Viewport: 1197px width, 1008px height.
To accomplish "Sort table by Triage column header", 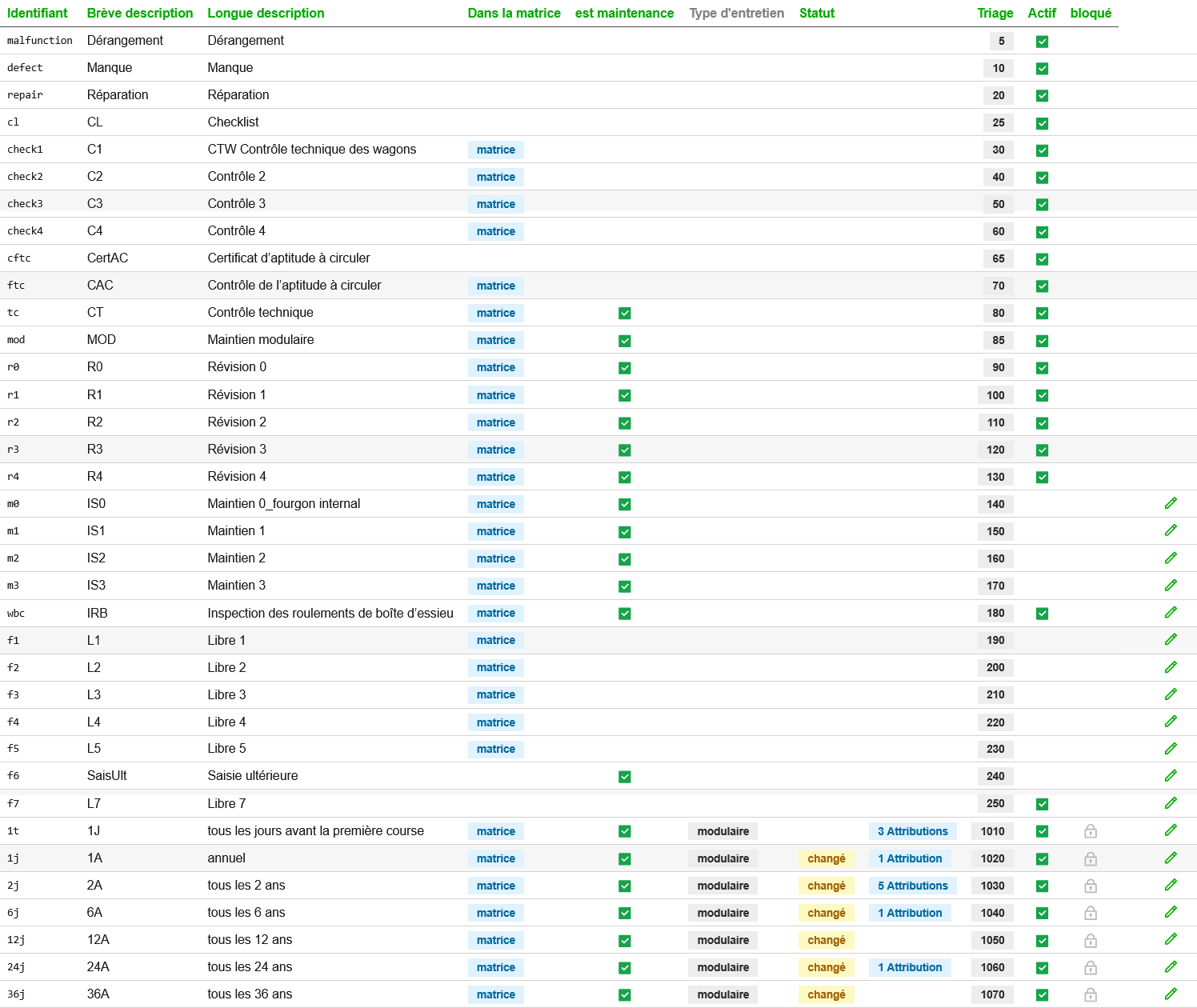I will pyautogui.click(x=995, y=13).
